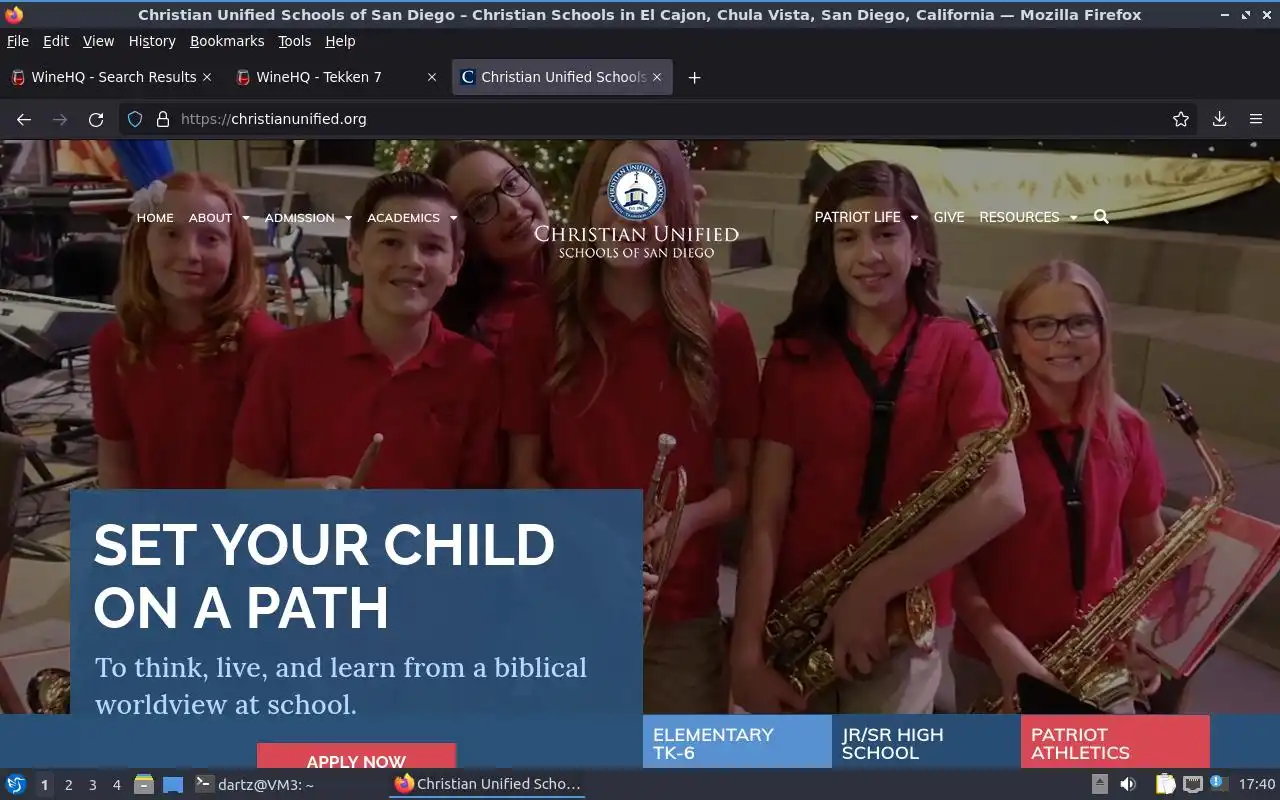Screen dimensions: 1280x800
Task: View site security padlock info
Action: point(163,119)
